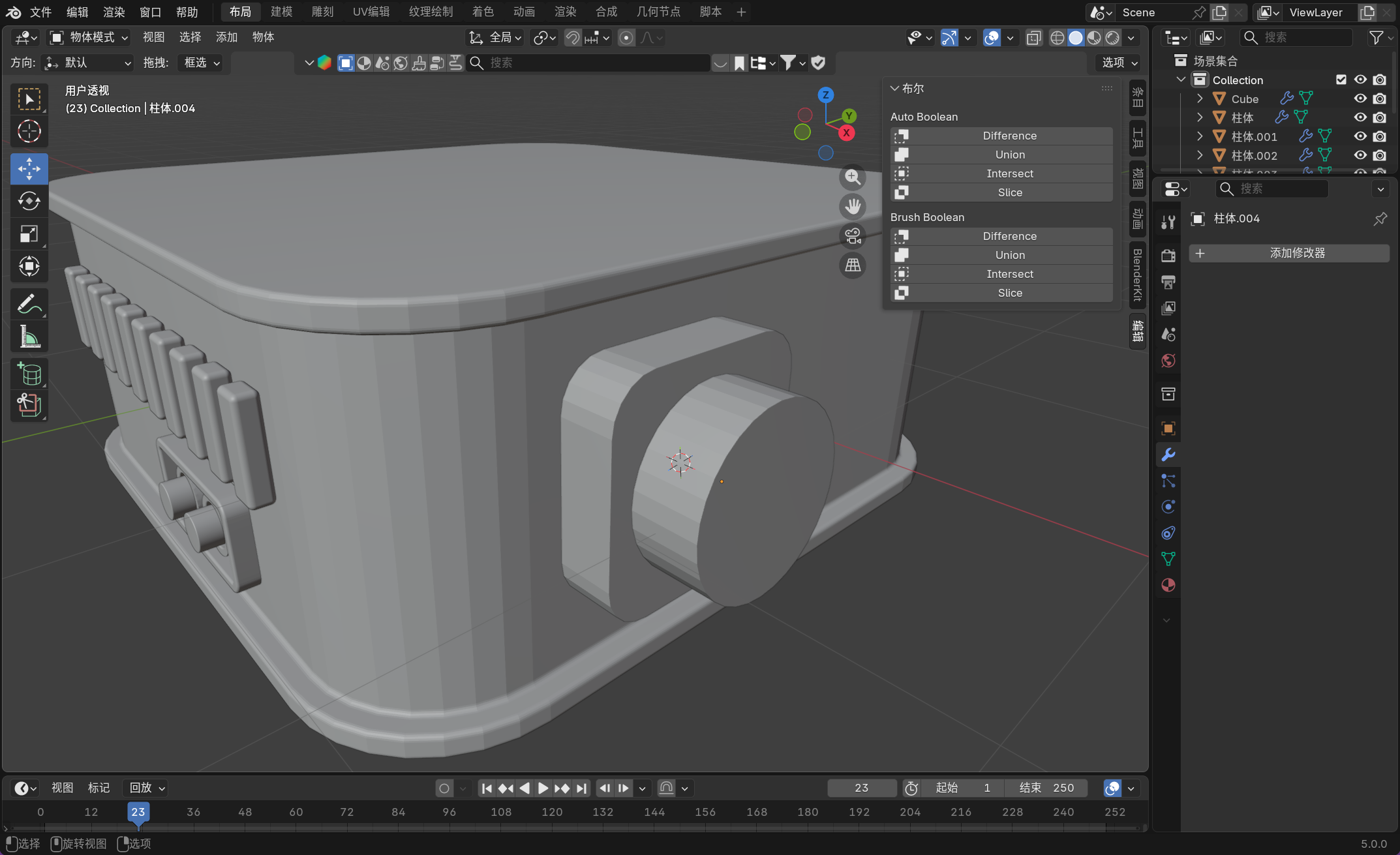The image size is (1400, 855).
Task: Select the Measure tool
Action: click(29, 337)
